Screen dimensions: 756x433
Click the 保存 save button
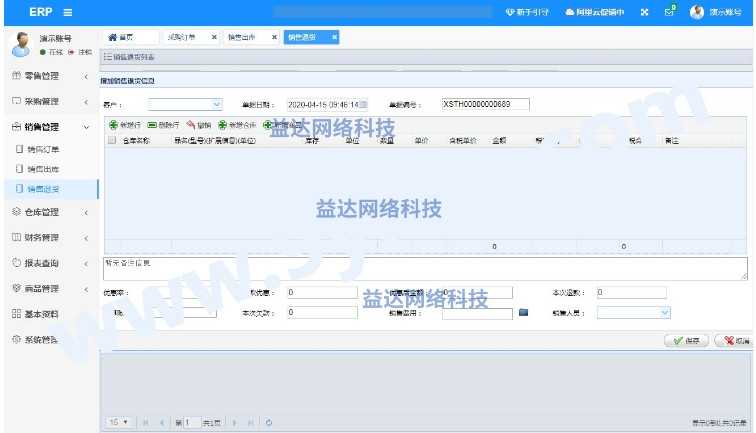click(x=686, y=340)
